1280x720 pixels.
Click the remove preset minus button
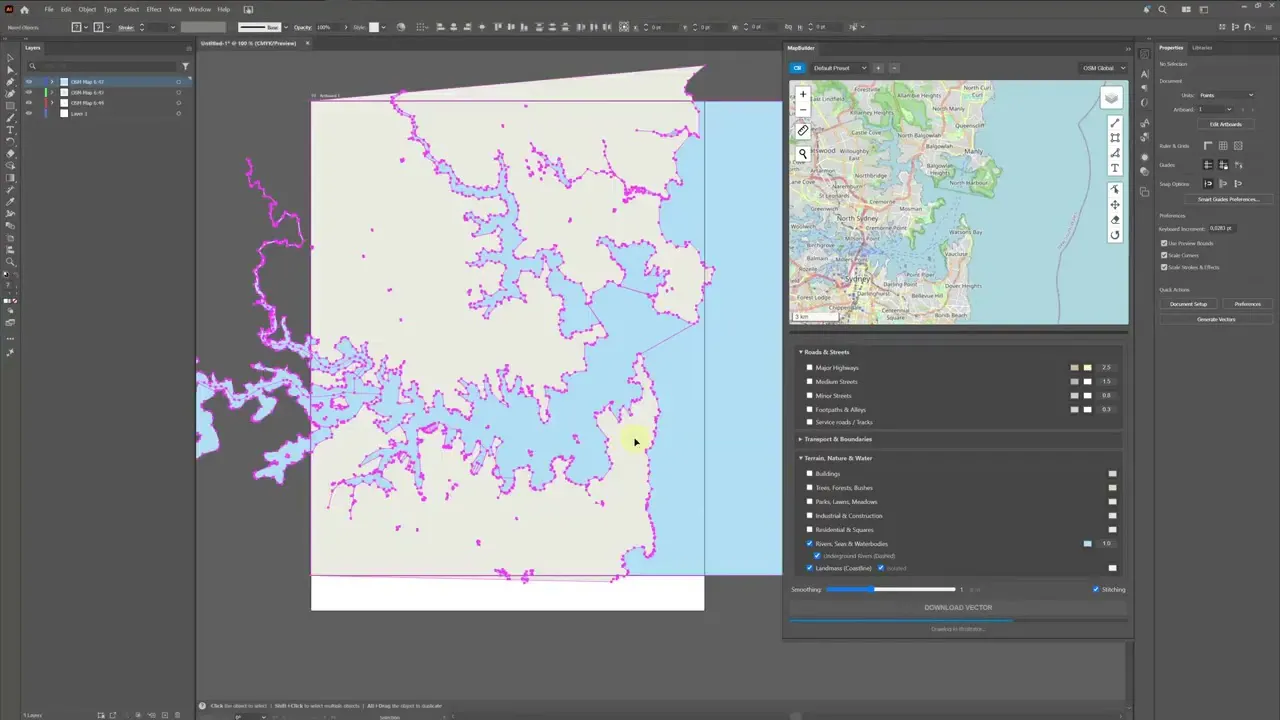(x=894, y=68)
